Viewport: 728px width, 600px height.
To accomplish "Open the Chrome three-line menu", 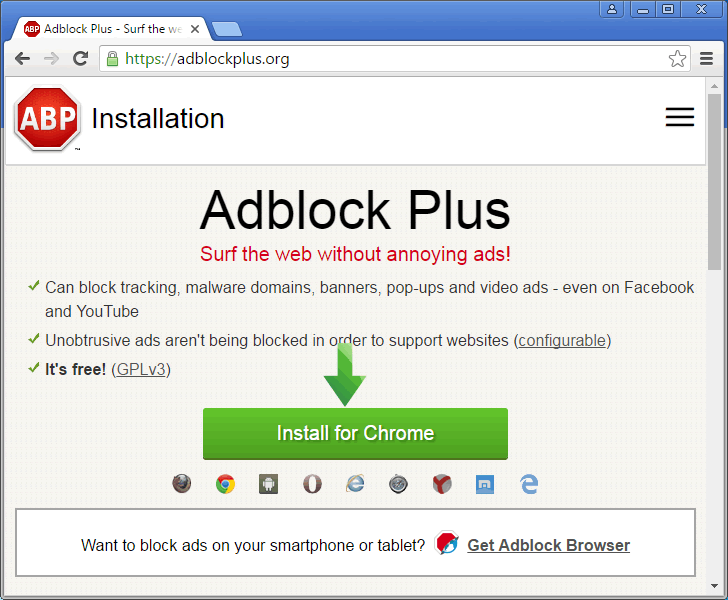I will (707, 59).
